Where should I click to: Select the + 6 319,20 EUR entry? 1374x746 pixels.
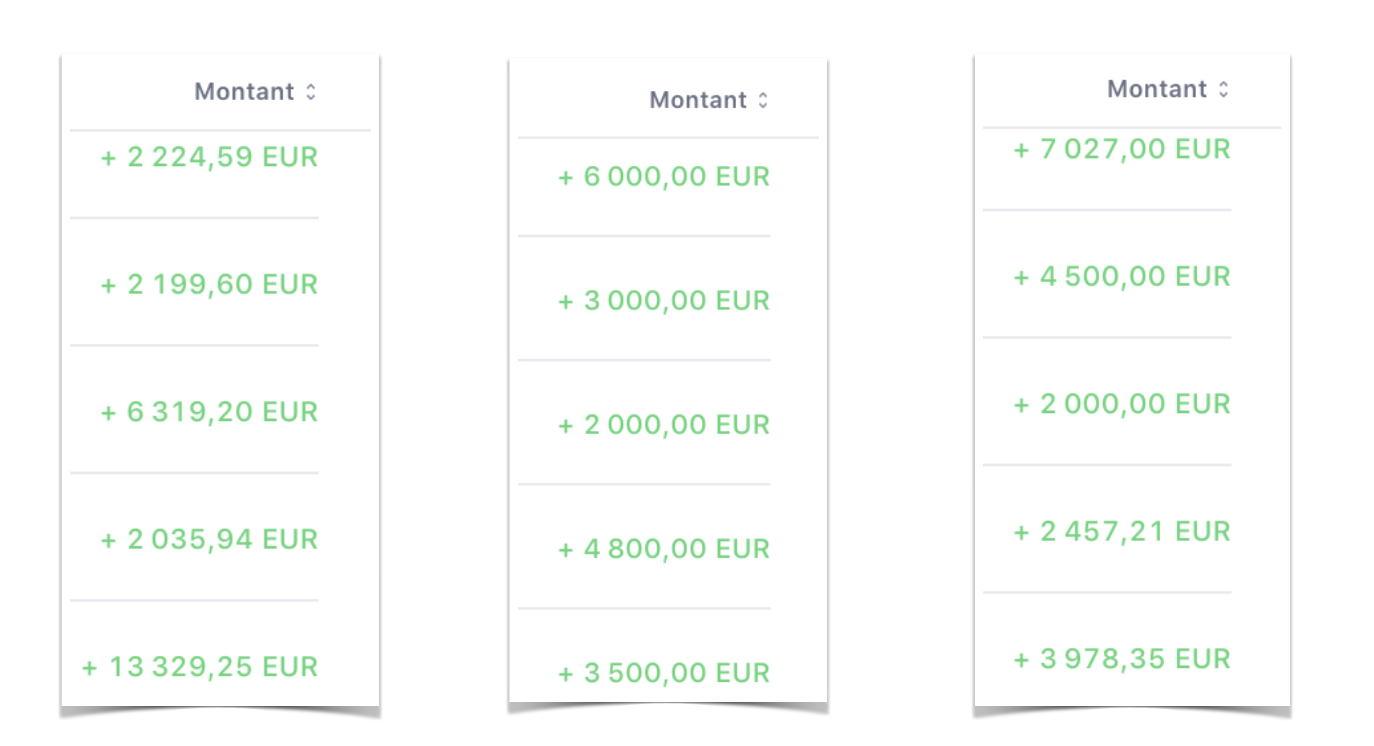click(209, 411)
